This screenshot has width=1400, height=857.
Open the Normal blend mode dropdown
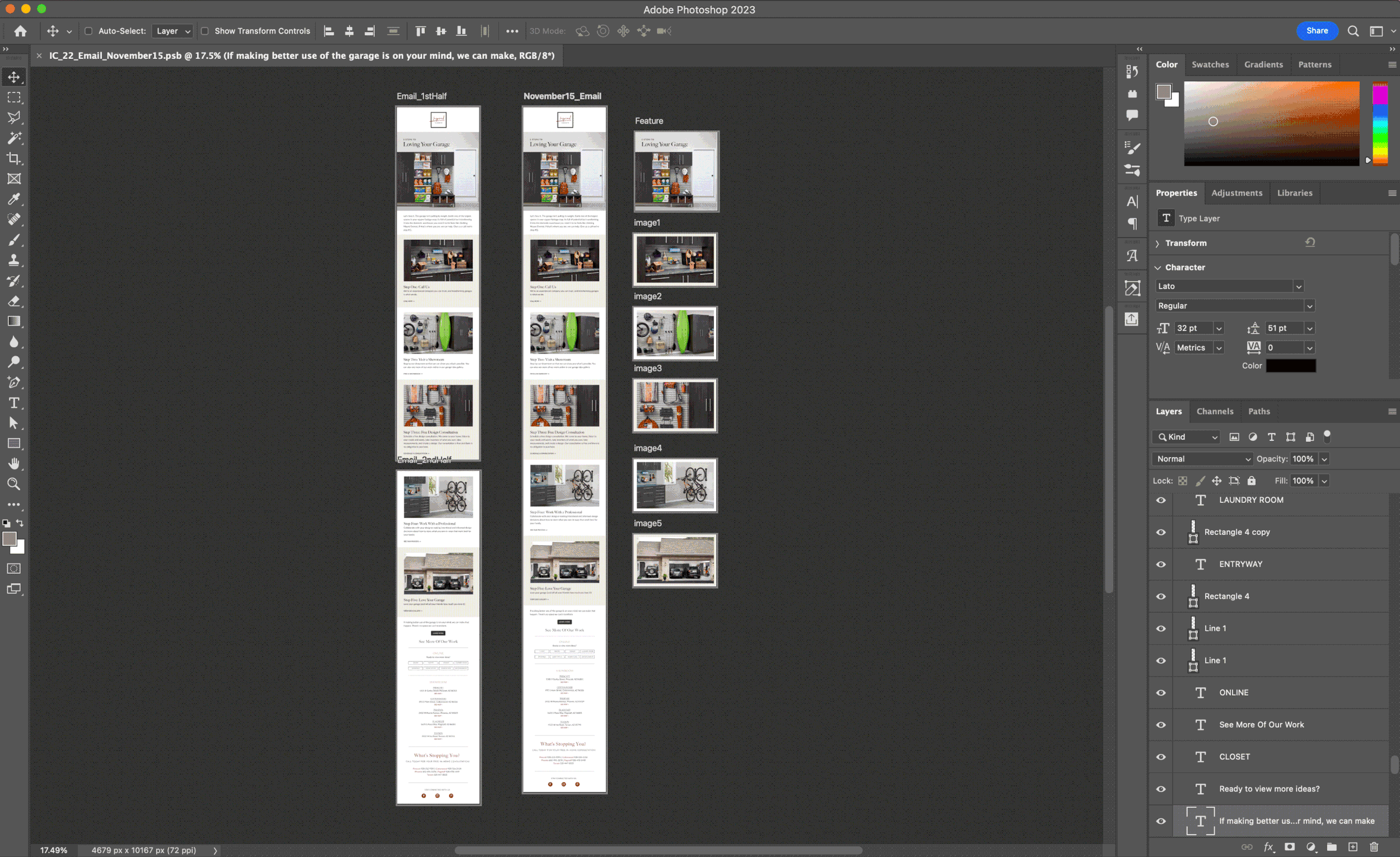click(1202, 459)
